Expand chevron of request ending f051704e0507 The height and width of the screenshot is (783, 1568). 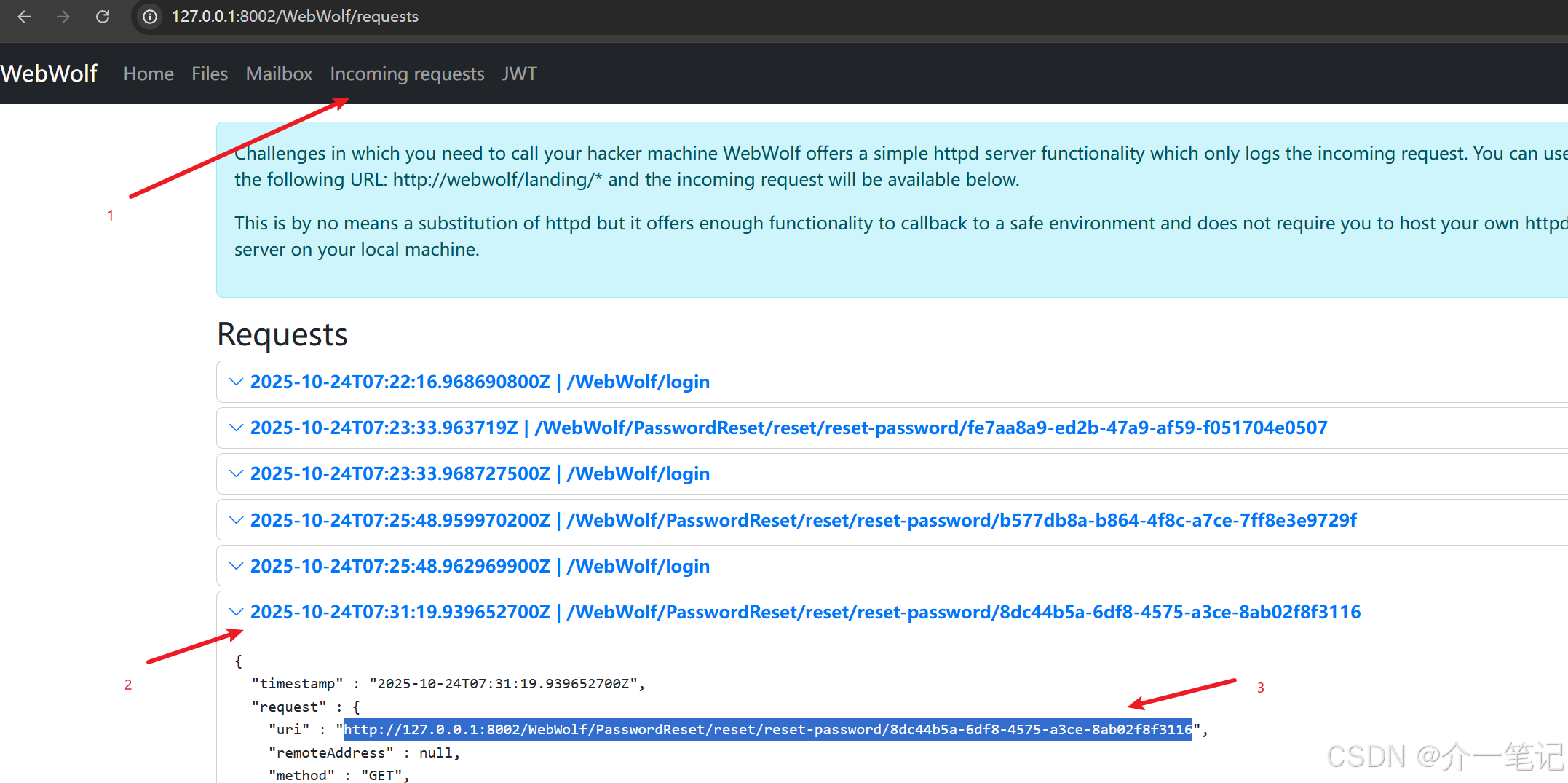click(235, 428)
